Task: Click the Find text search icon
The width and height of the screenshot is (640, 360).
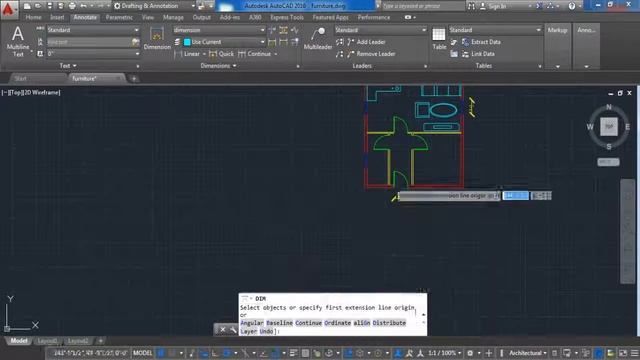Action: coord(471,6)
